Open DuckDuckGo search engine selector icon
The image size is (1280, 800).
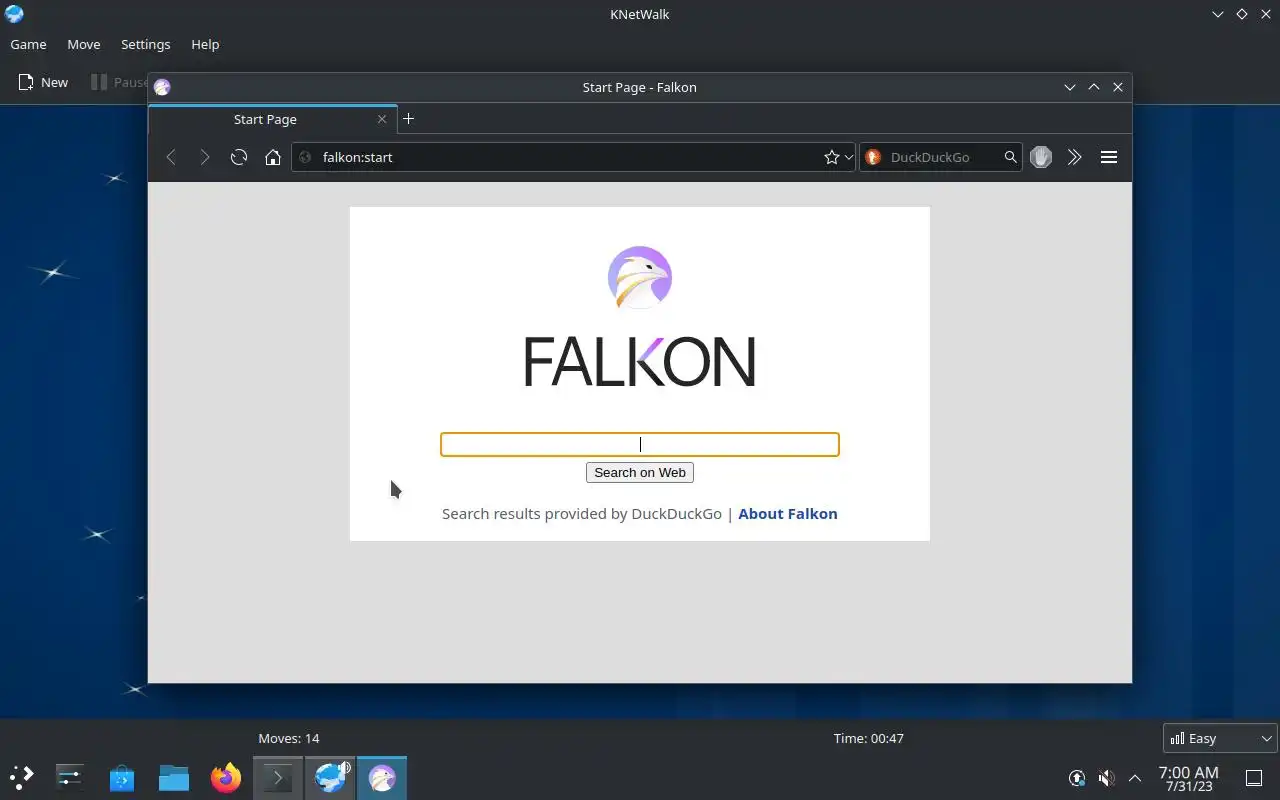tap(873, 157)
